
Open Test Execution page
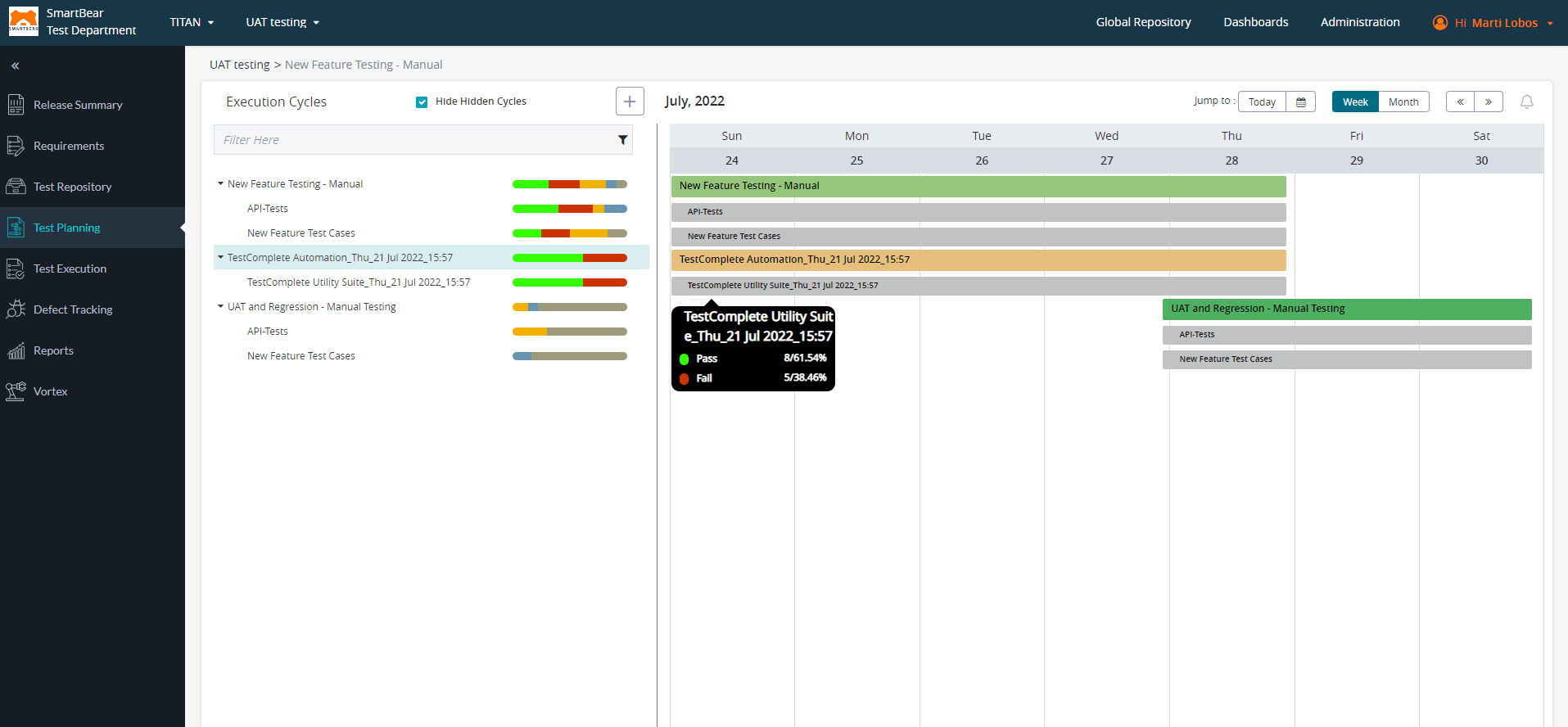click(70, 269)
